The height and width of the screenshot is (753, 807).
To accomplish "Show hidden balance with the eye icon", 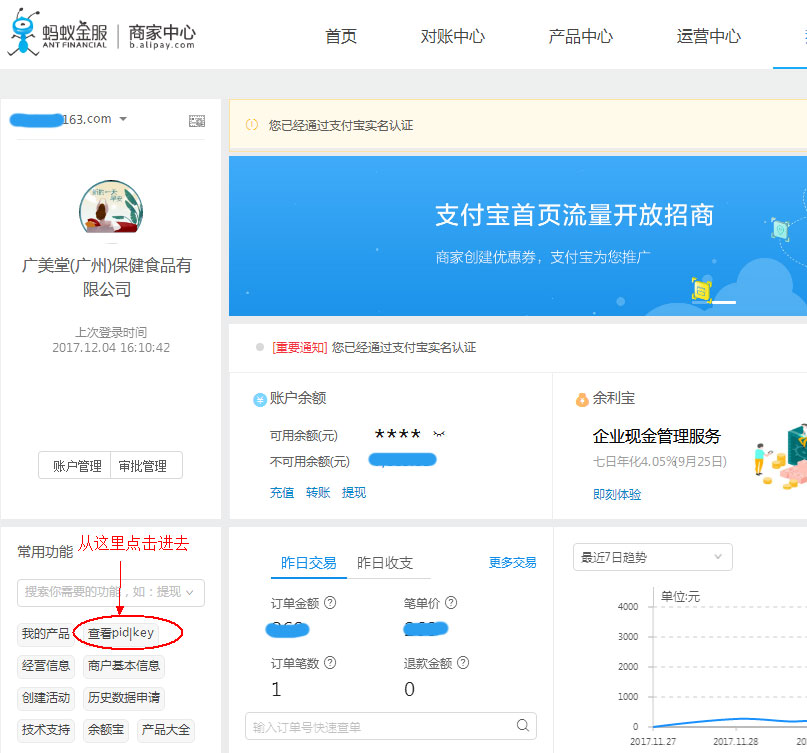I will pyautogui.click(x=439, y=434).
